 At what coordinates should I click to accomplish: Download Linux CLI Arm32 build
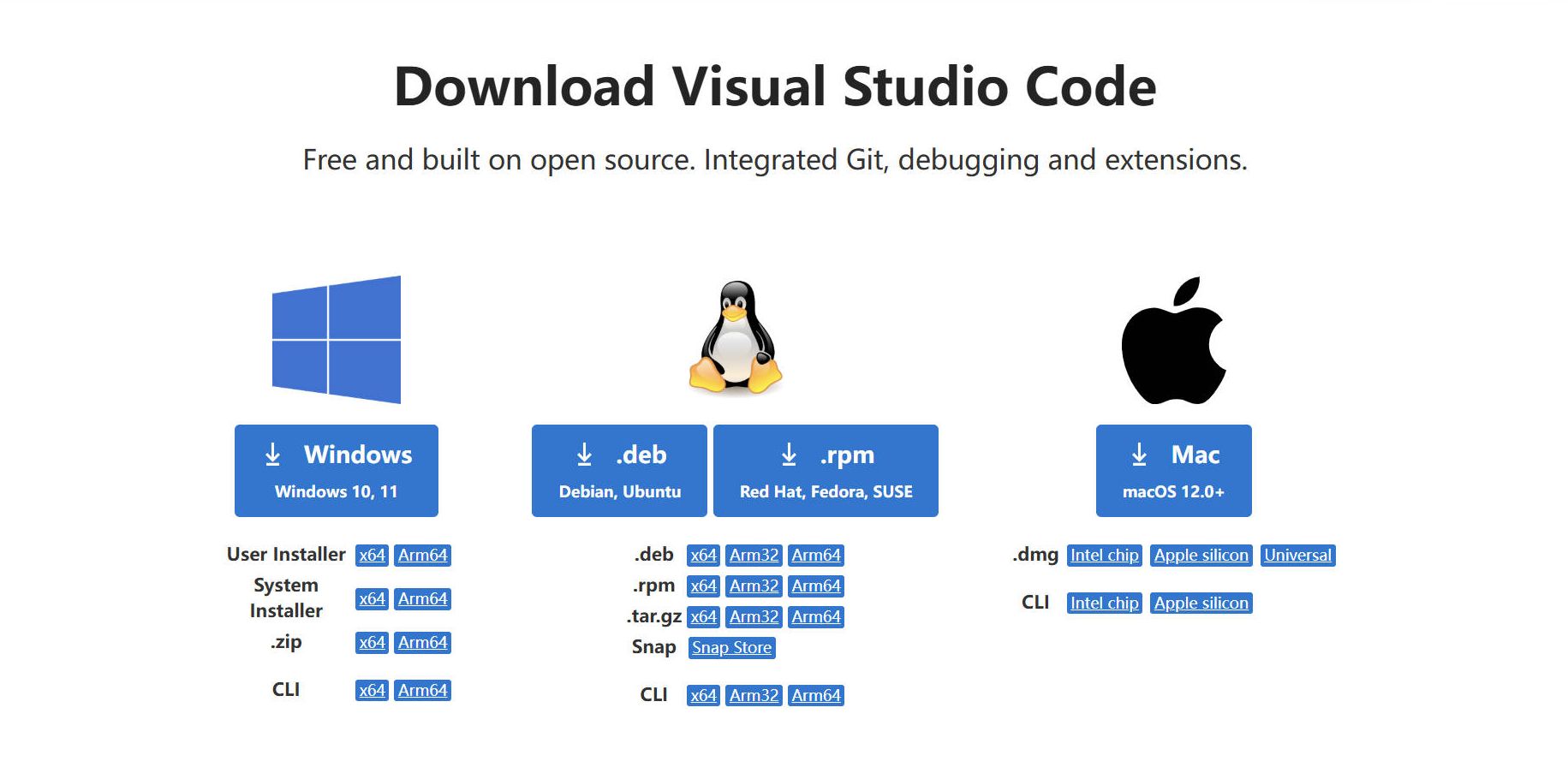[754, 695]
